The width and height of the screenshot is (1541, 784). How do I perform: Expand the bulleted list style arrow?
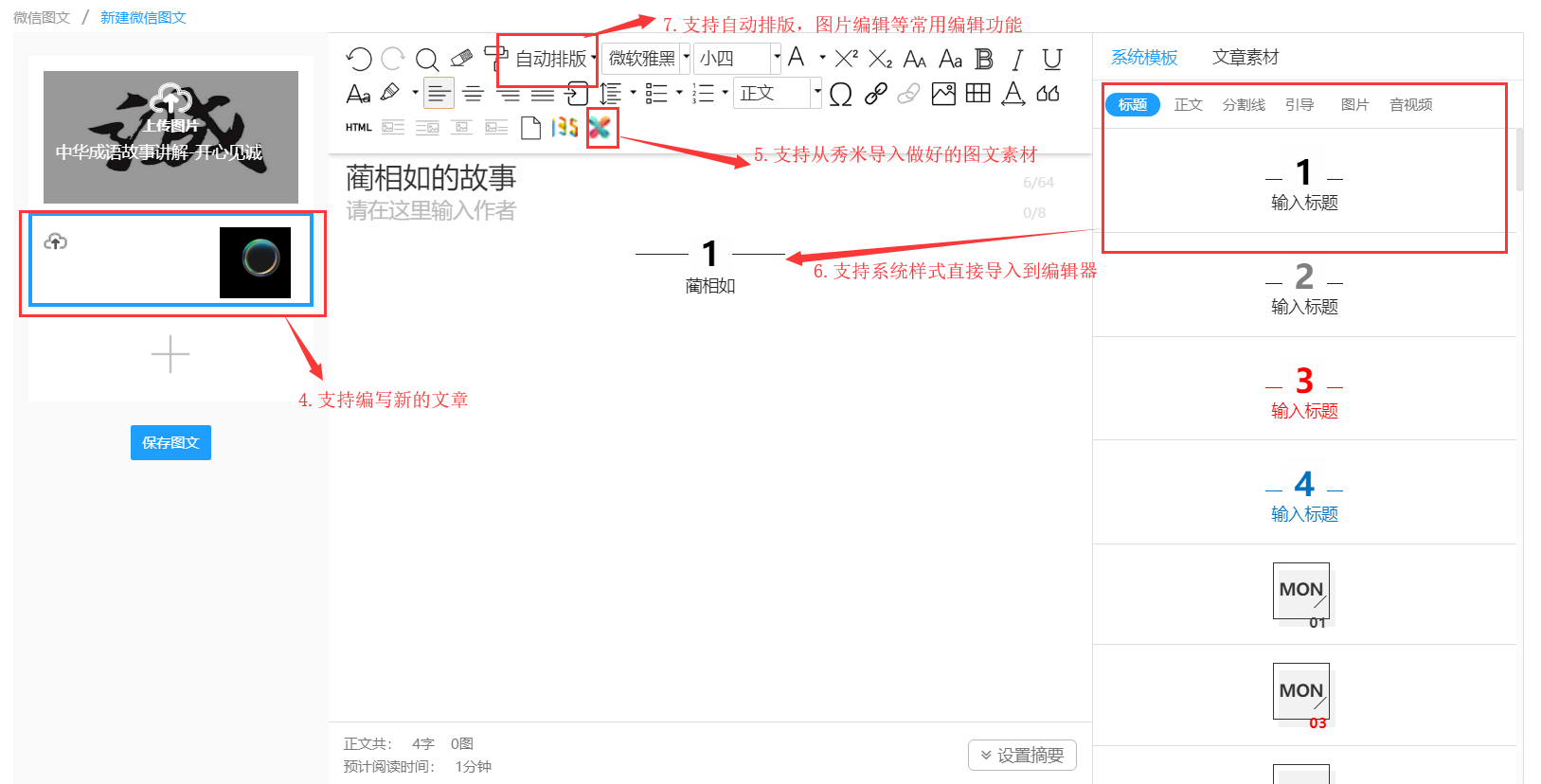pyautogui.click(x=679, y=93)
